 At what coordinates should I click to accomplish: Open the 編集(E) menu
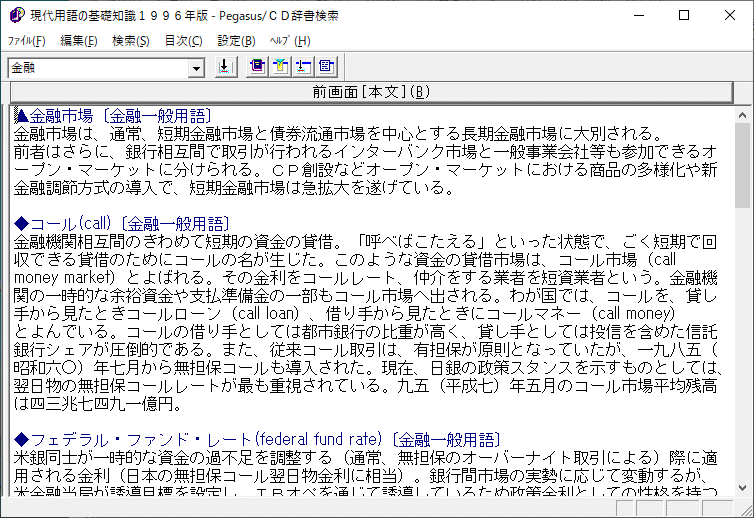pyautogui.click(x=79, y=41)
